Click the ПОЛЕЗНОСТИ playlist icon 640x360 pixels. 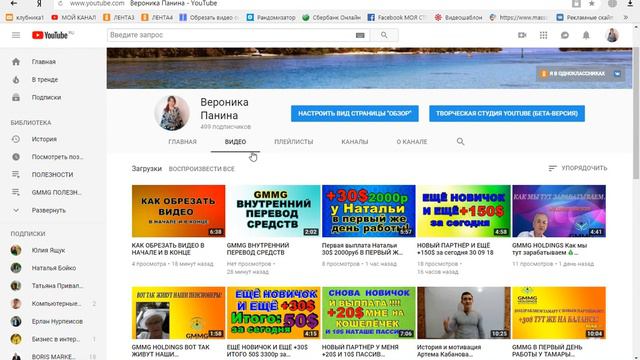point(16,174)
